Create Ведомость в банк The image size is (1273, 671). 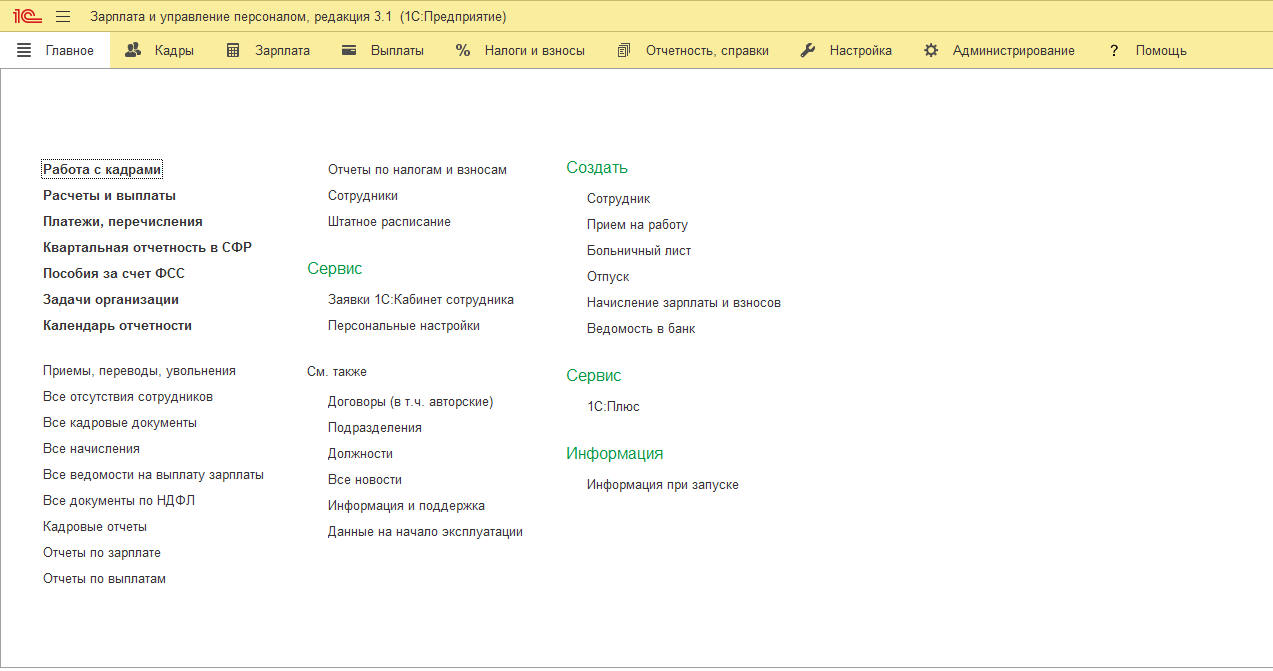pyautogui.click(x=641, y=329)
